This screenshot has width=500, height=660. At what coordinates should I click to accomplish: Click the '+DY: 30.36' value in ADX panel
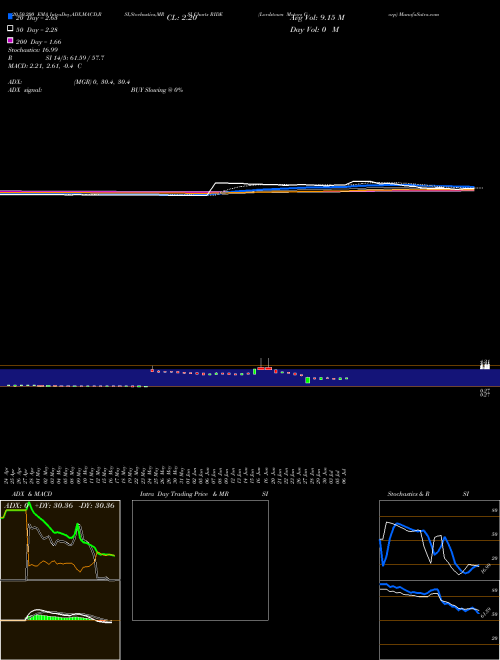pos(55,505)
